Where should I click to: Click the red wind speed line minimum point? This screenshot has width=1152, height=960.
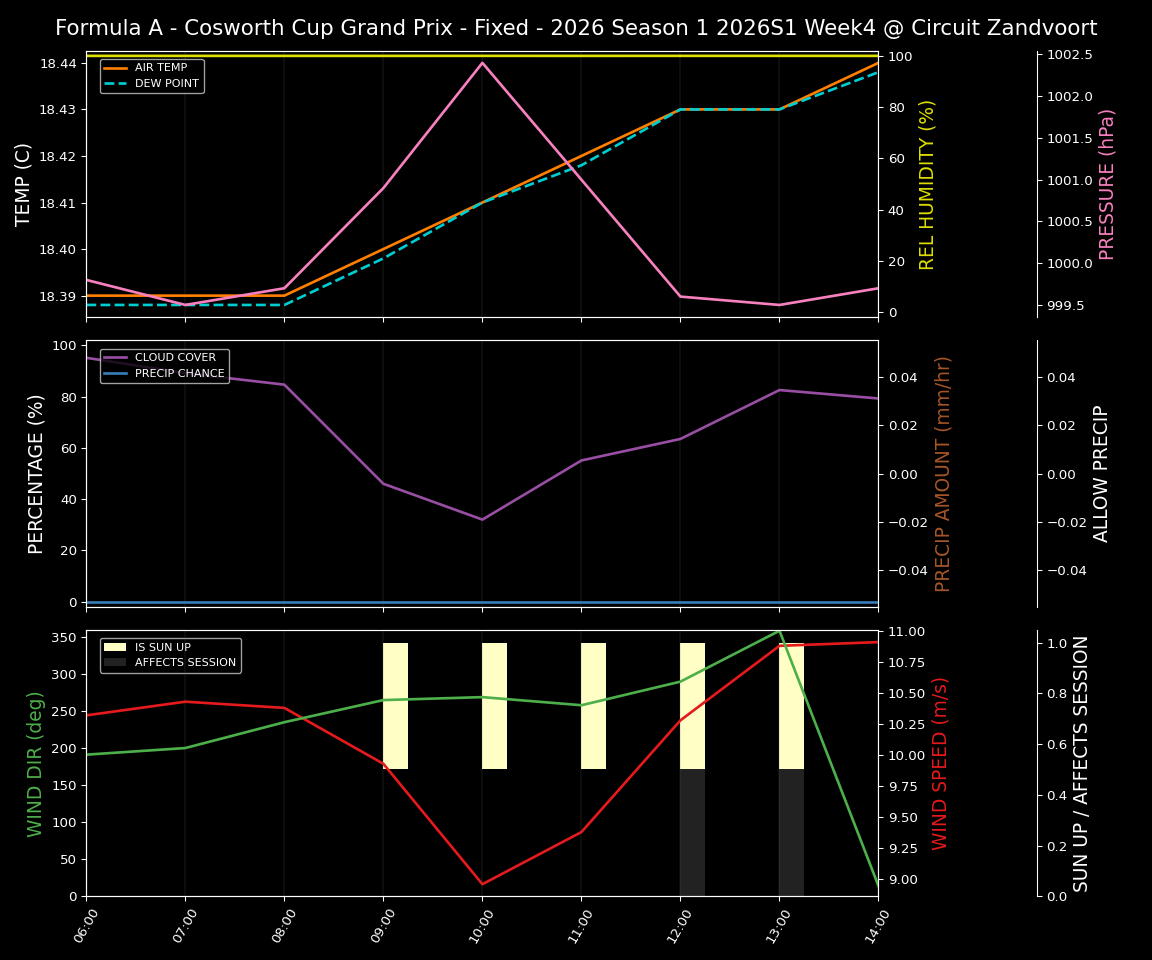coord(482,884)
